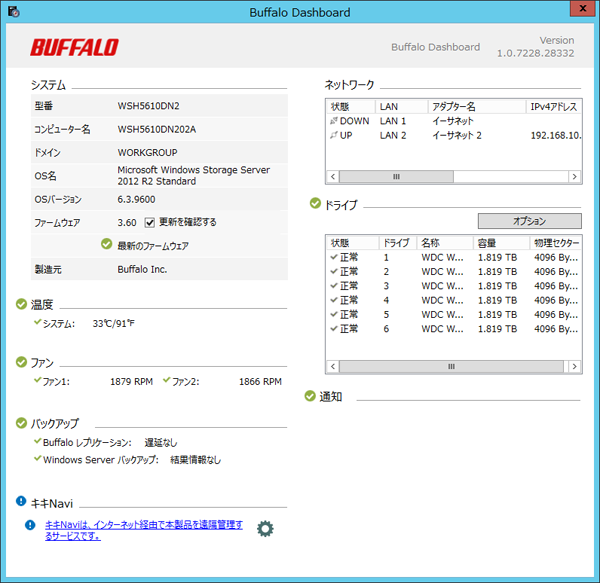The width and height of the screenshot is (600, 583).
Task: Click the gear icon in キキNavi section
Action: tap(265, 528)
